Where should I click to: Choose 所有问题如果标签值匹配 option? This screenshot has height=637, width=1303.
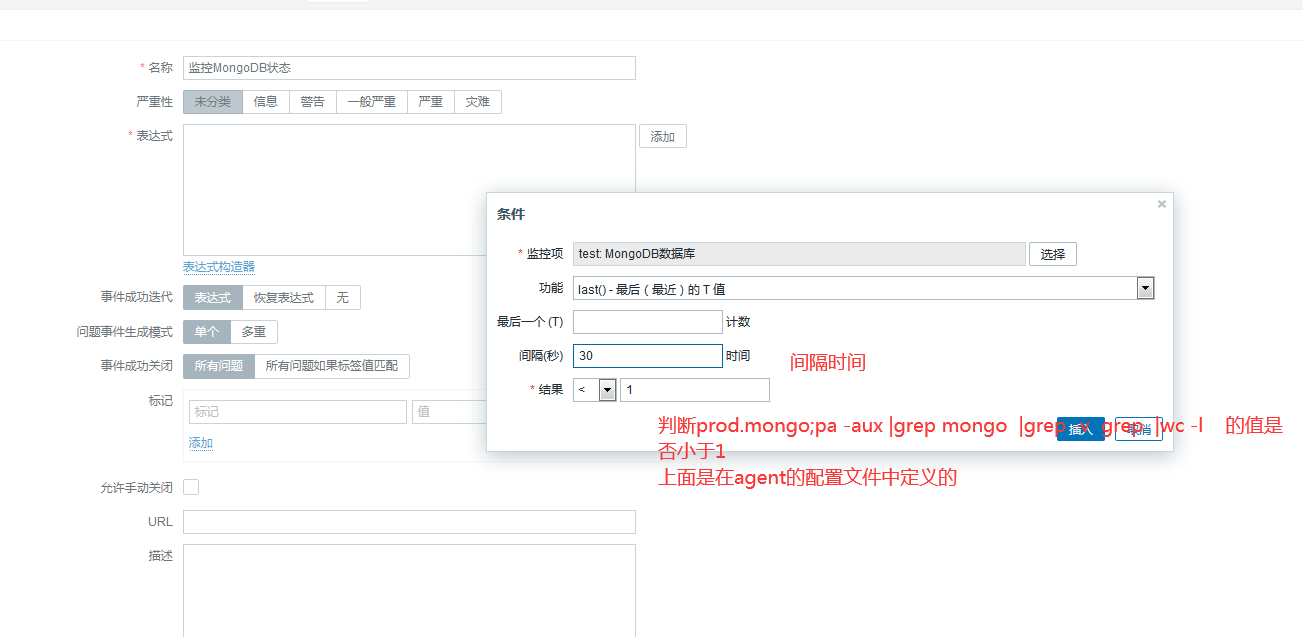pyautogui.click(x=331, y=366)
